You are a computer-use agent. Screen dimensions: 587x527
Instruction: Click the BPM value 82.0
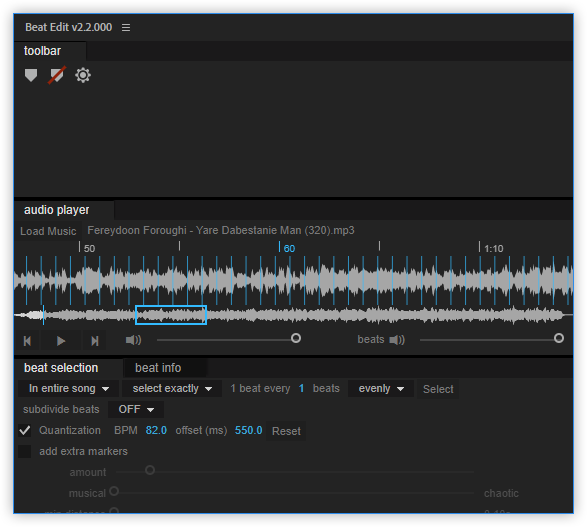[156, 430]
